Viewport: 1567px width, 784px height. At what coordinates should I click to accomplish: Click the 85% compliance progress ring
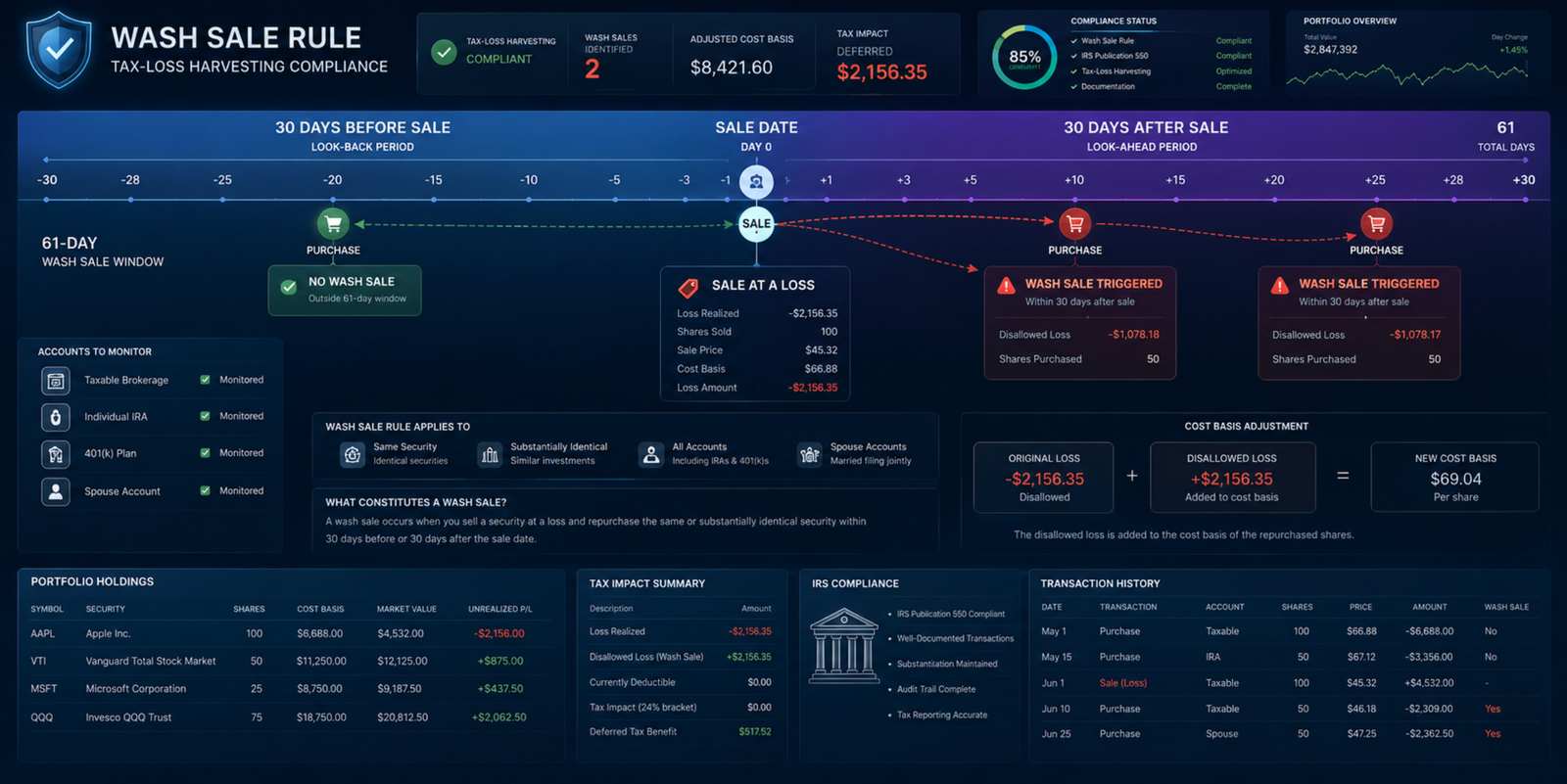pos(1024,57)
